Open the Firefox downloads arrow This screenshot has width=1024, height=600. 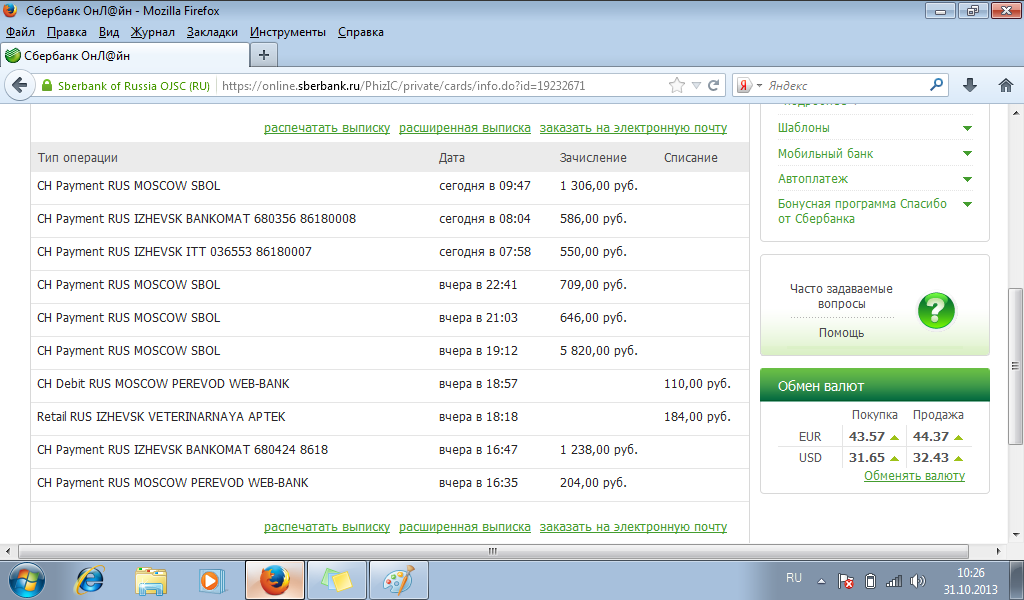(x=970, y=86)
